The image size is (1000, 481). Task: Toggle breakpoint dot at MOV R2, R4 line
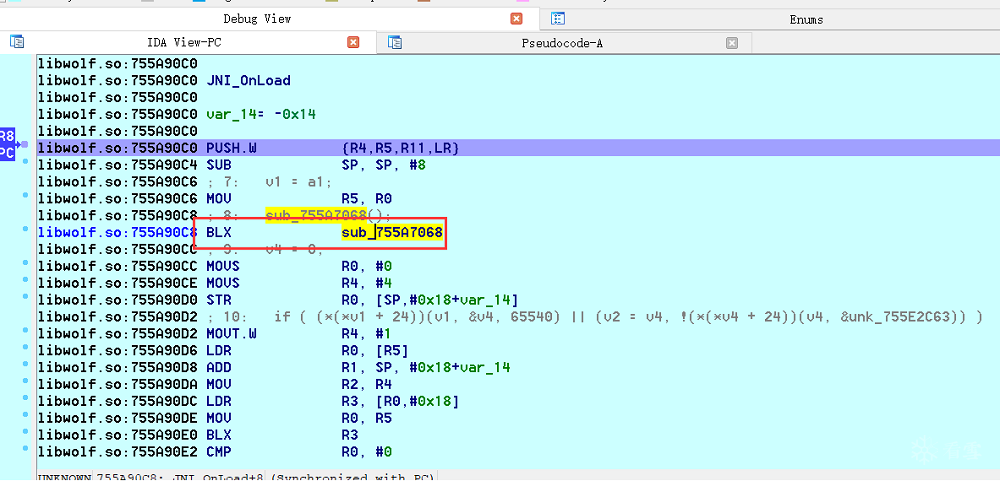[x=25, y=381]
